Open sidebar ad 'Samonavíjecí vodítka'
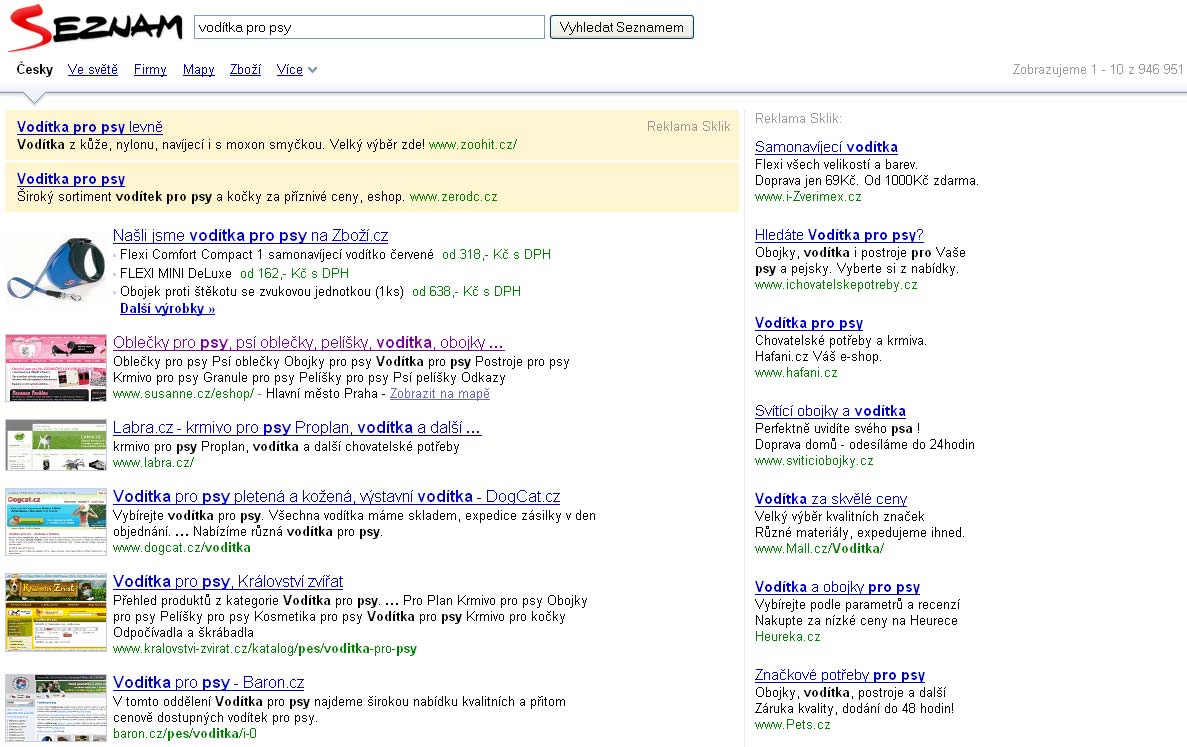Image resolution: width=1187 pixels, height=747 pixels. click(x=826, y=148)
